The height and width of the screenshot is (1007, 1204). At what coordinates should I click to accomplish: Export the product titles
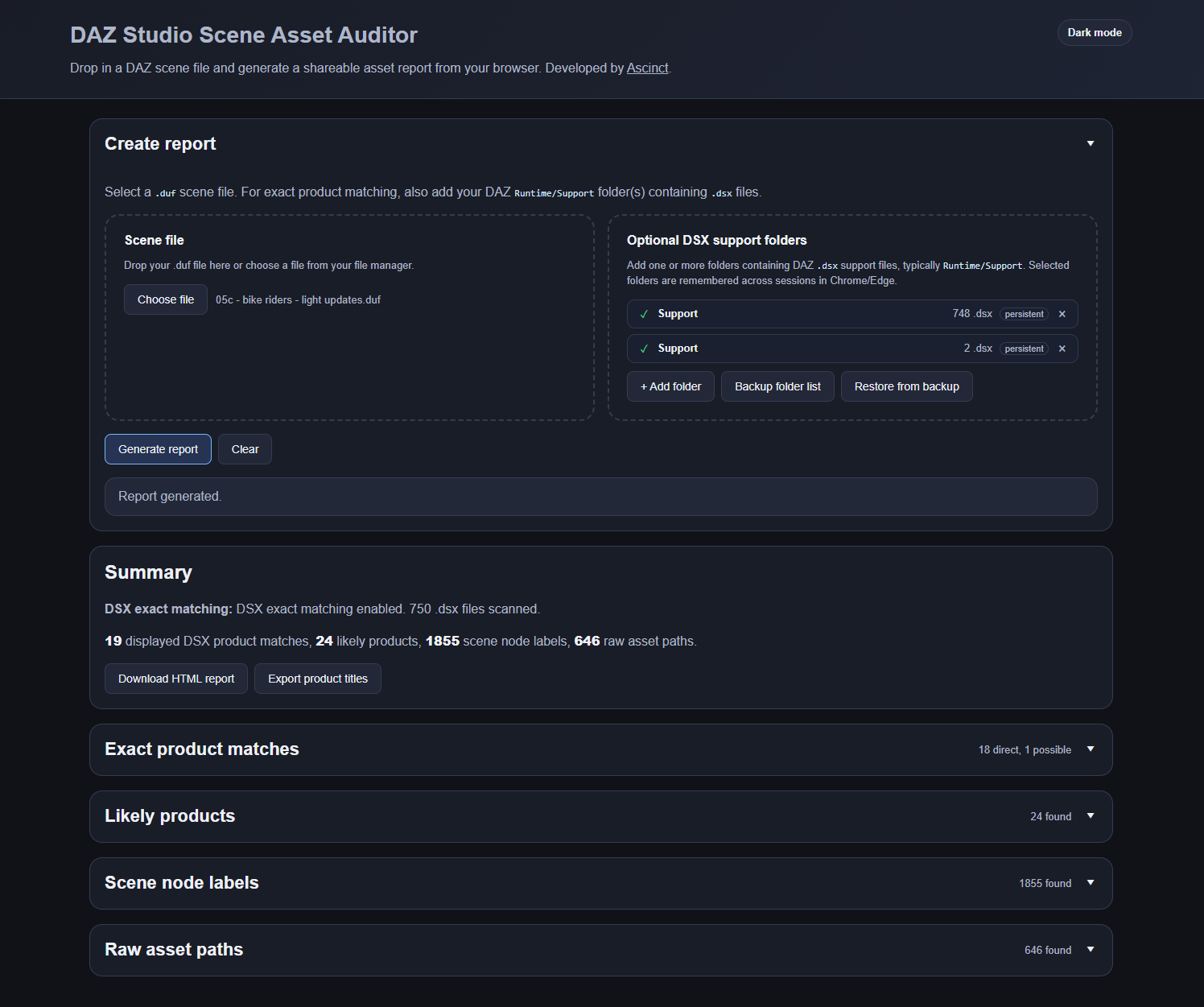coord(318,679)
